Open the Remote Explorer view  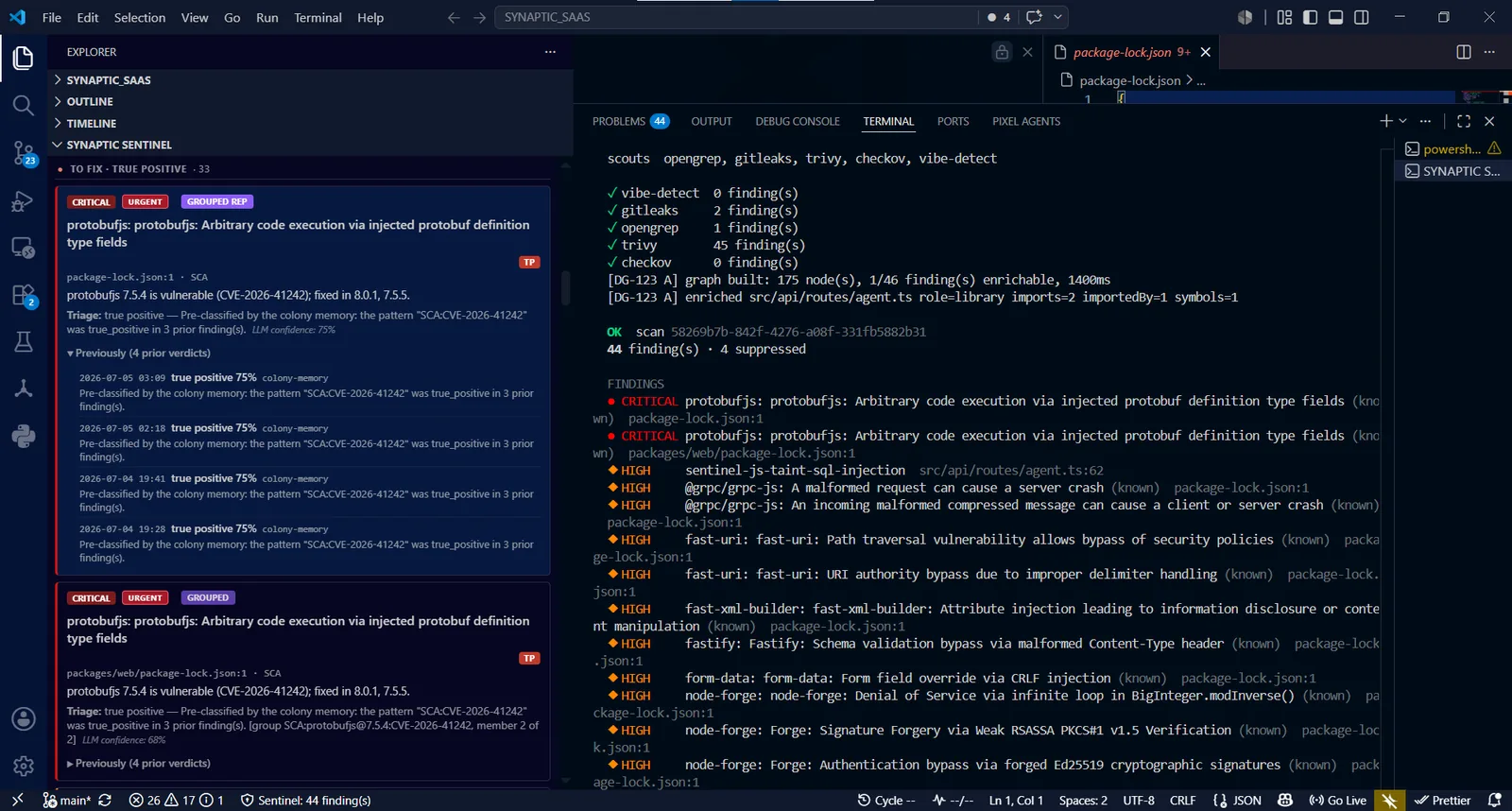point(24,248)
